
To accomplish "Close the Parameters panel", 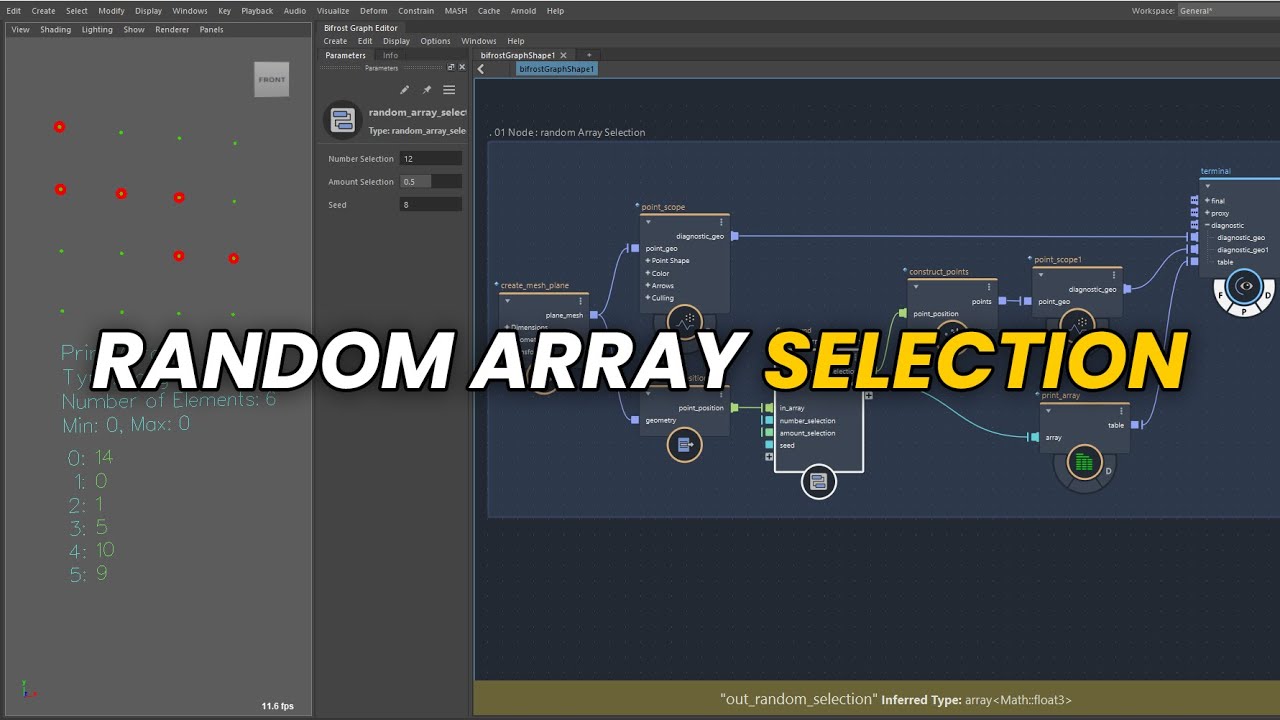I will pos(461,67).
